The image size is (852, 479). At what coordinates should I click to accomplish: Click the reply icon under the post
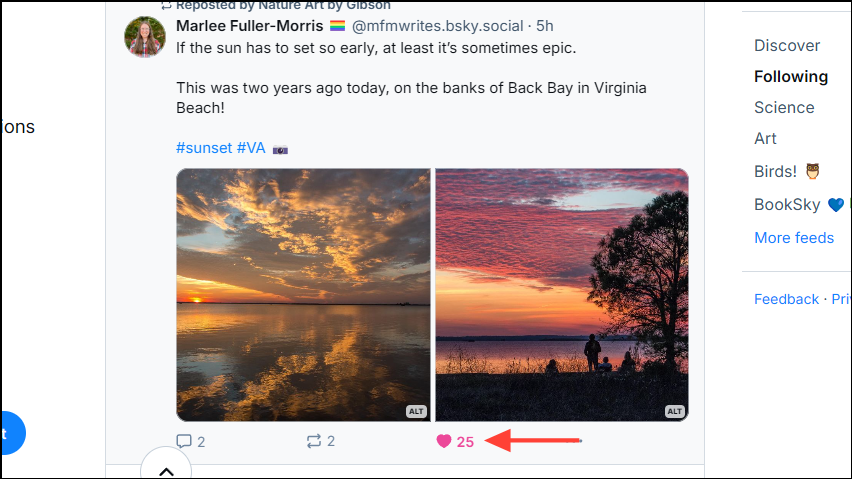pos(184,441)
